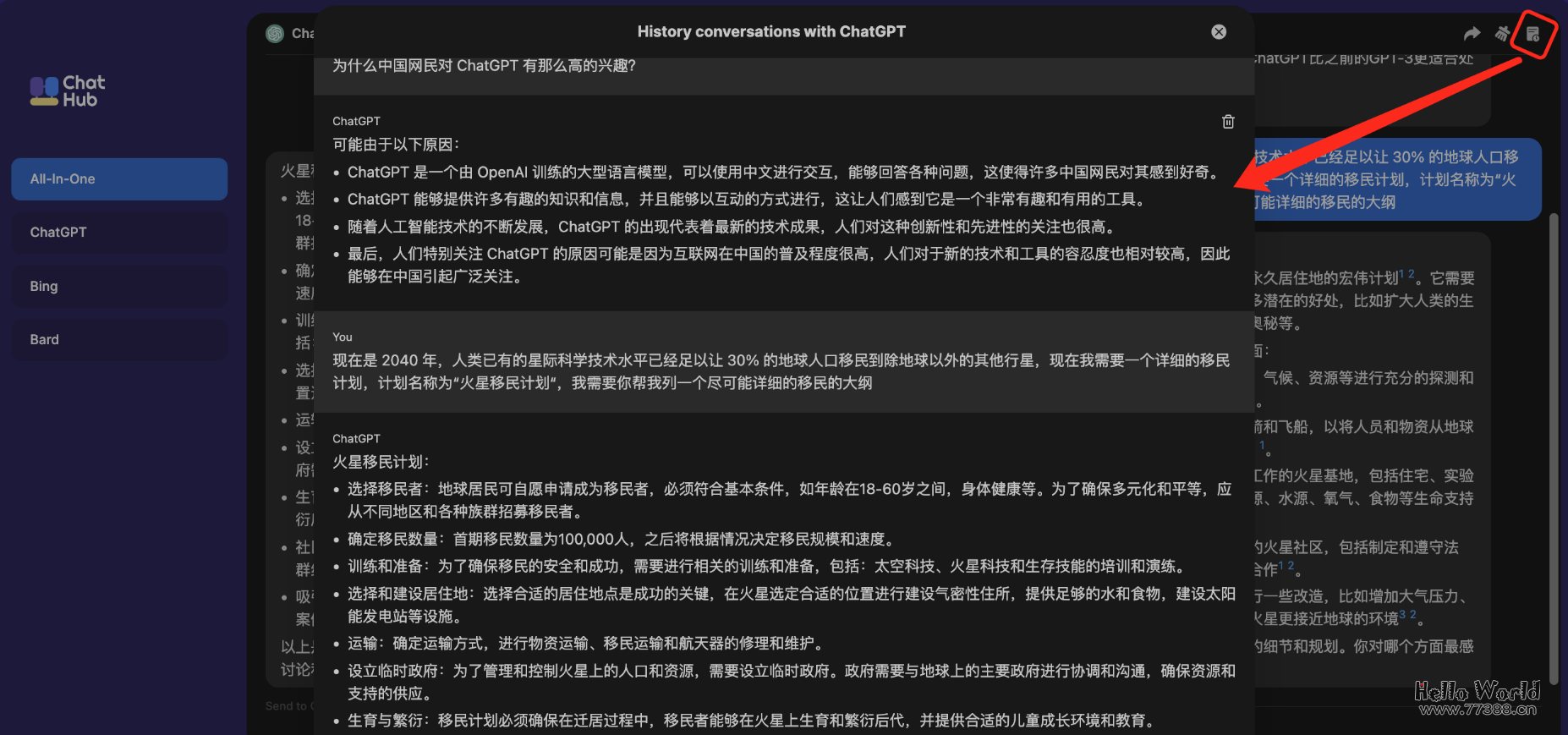Focus the 'Send to' message input field
The image size is (1568, 735).
289,705
